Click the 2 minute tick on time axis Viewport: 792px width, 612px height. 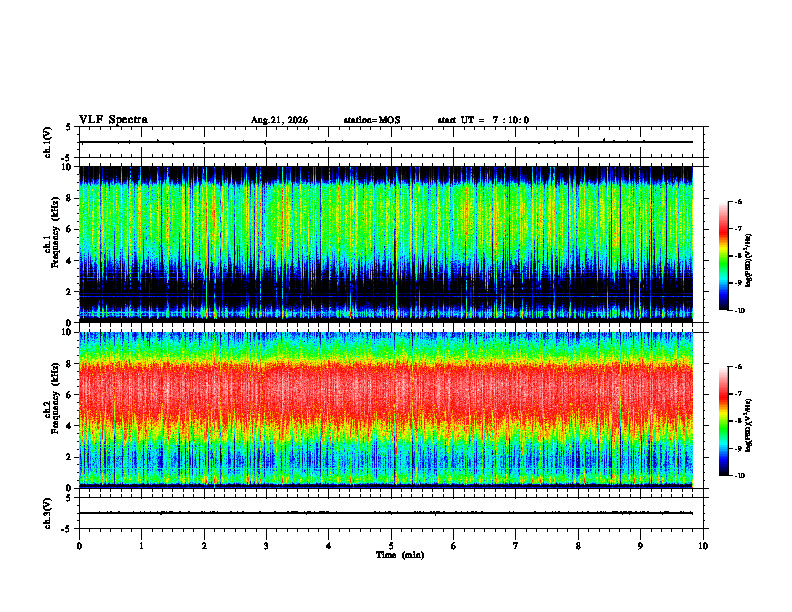pyautogui.click(x=204, y=546)
